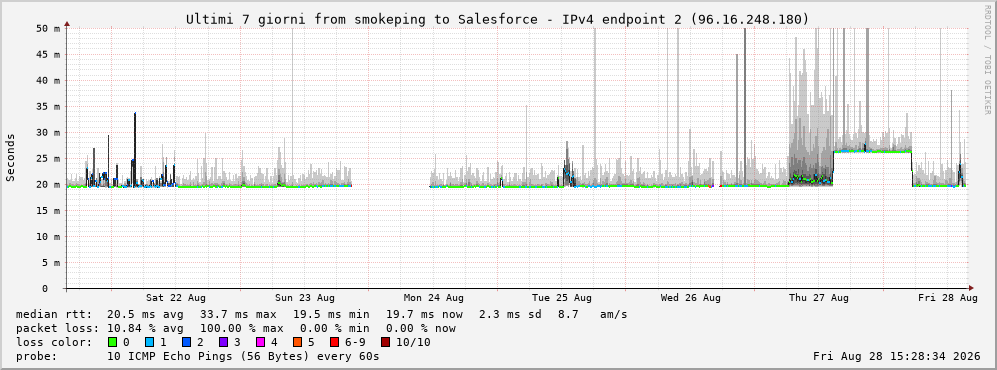
Task: Click the '20 m' y-axis tick label
Action: pos(48,185)
